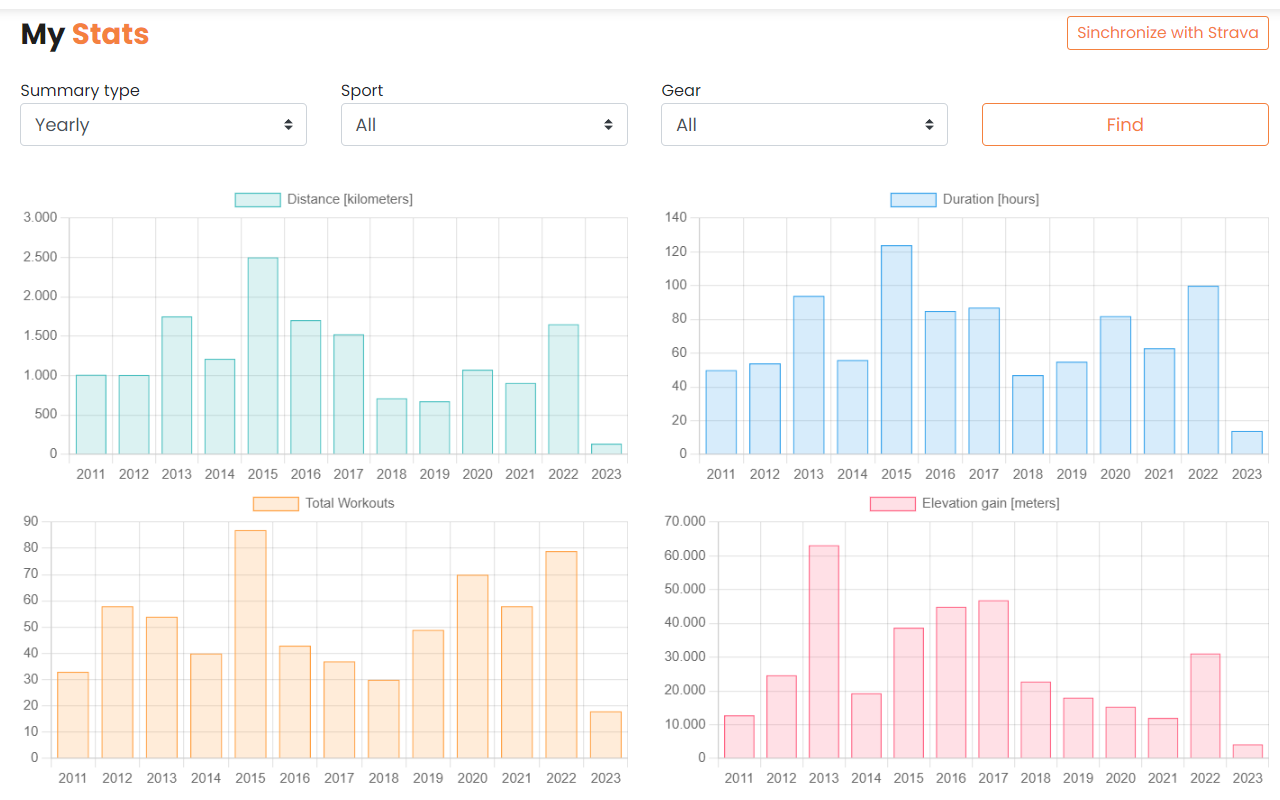Click the 2022 bar in Duration chart
Screen dimensions: 1280x800
[x=1203, y=370]
